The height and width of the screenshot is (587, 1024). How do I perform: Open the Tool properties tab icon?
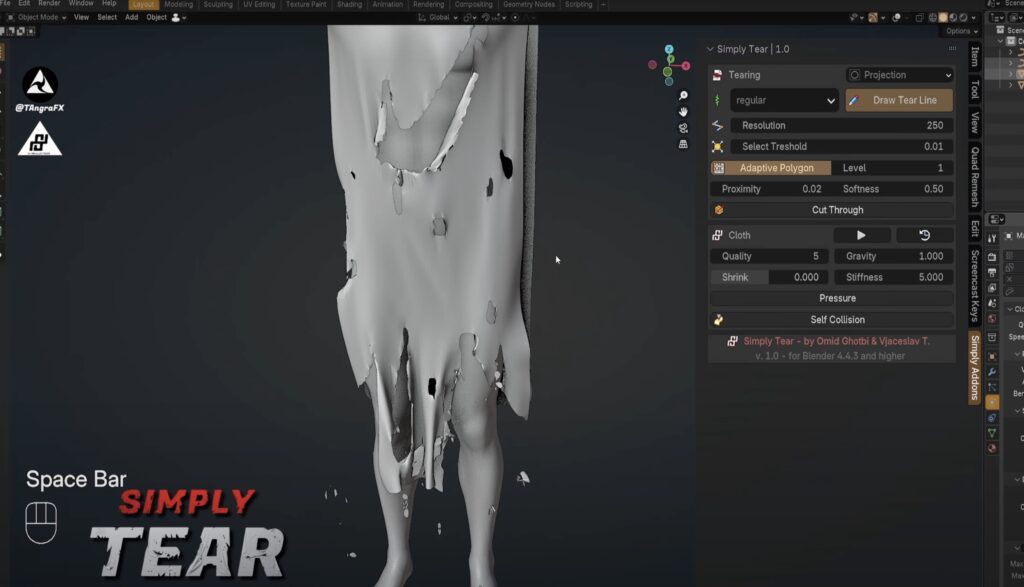992,239
